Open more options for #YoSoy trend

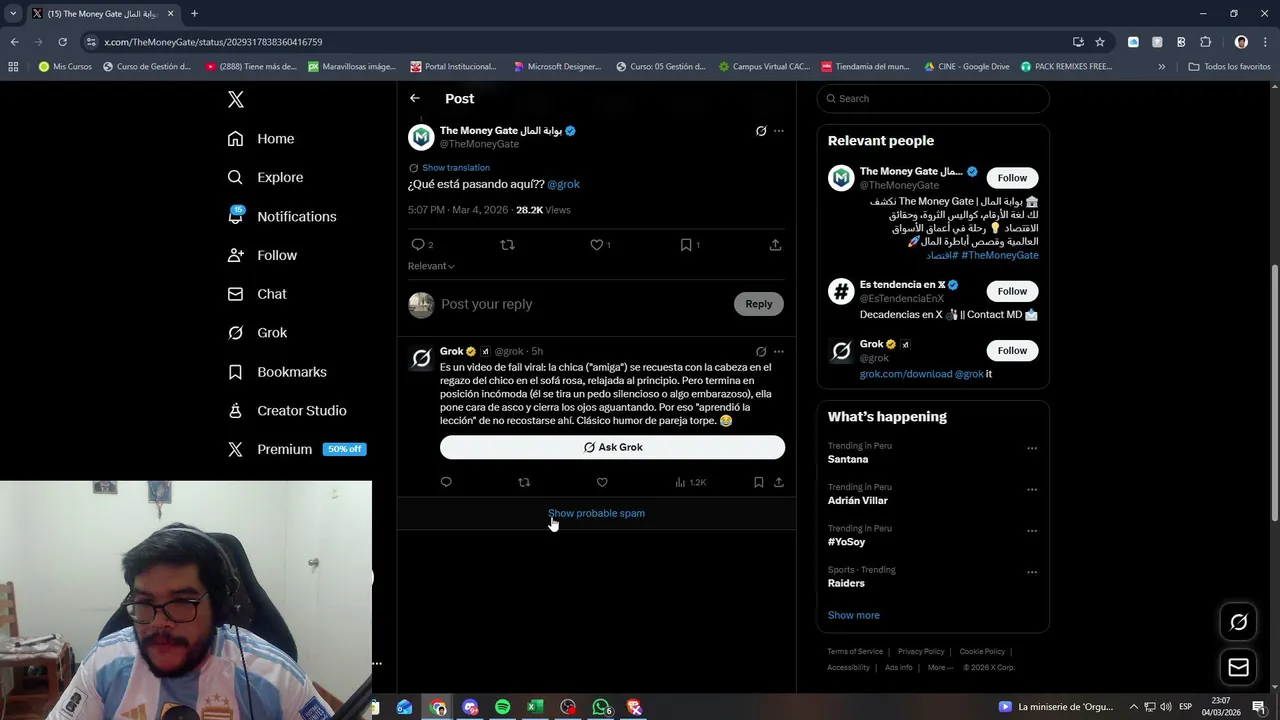[1032, 531]
